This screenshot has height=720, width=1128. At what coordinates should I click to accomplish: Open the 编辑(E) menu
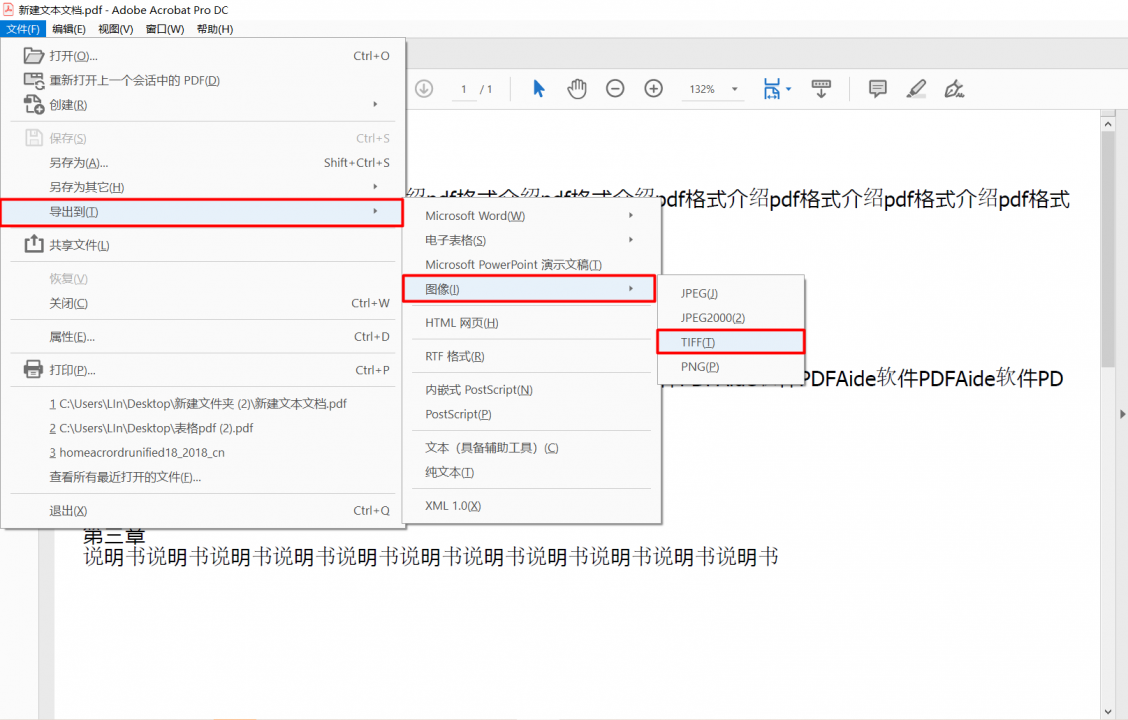(x=69, y=29)
